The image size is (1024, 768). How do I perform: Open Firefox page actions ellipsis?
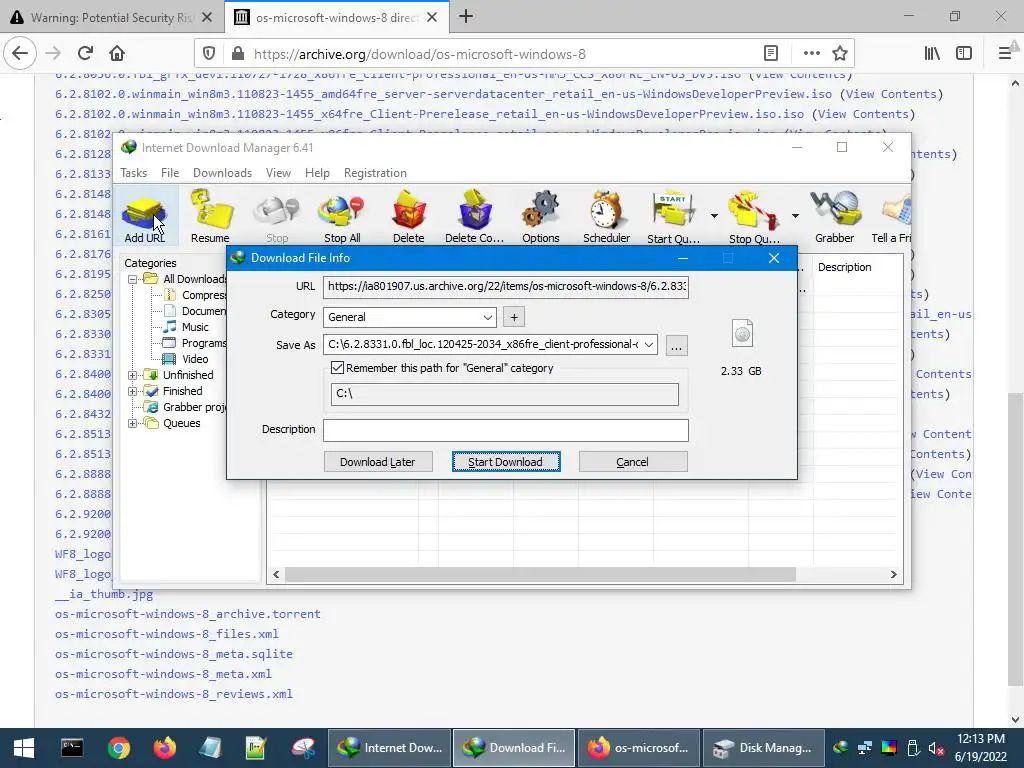(x=812, y=54)
